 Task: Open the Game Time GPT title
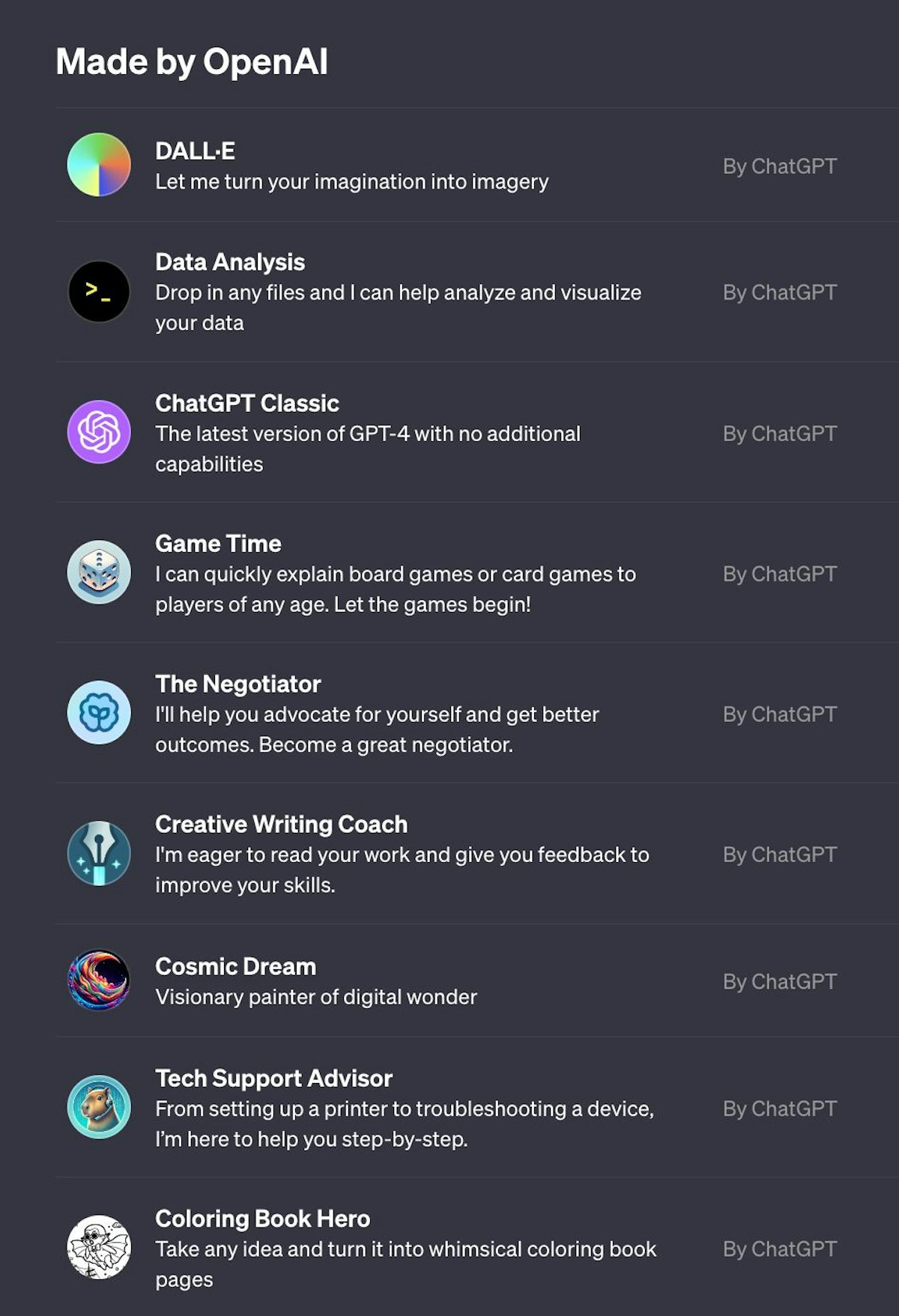point(218,544)
